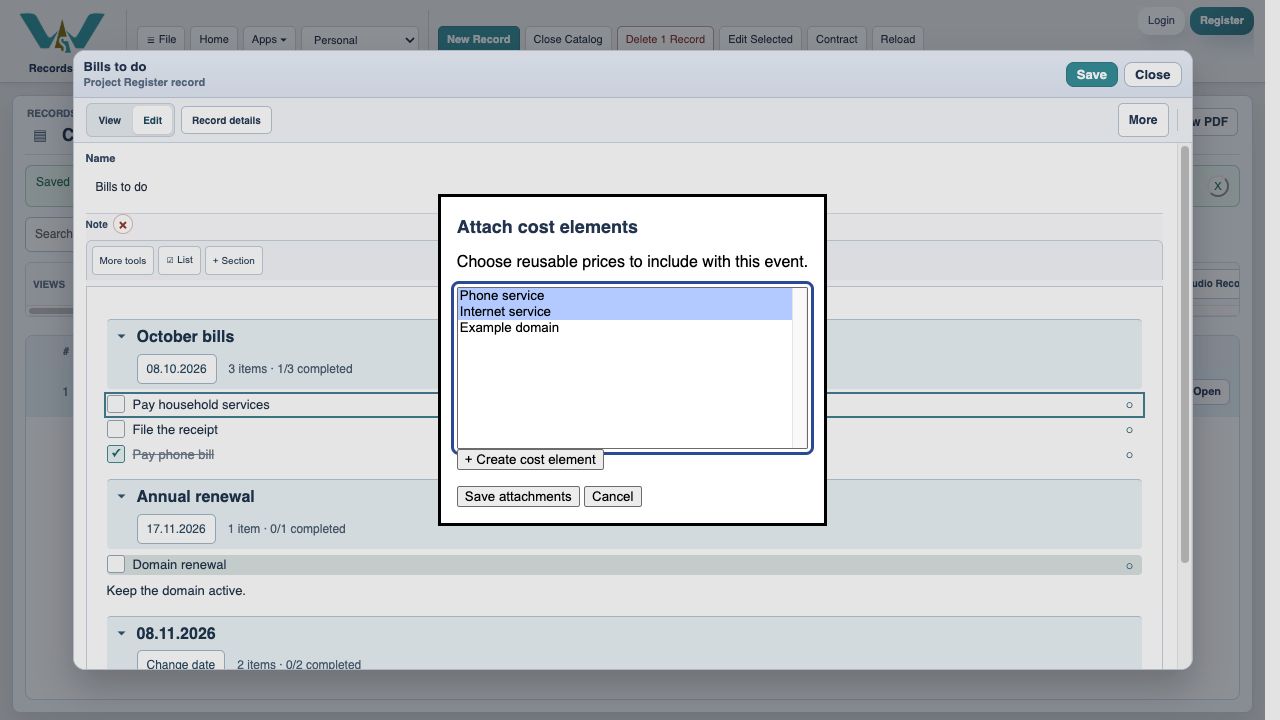1280x720 pixels.
Task: Click the 17.11.2026 date button
Action: pos(177,529)
